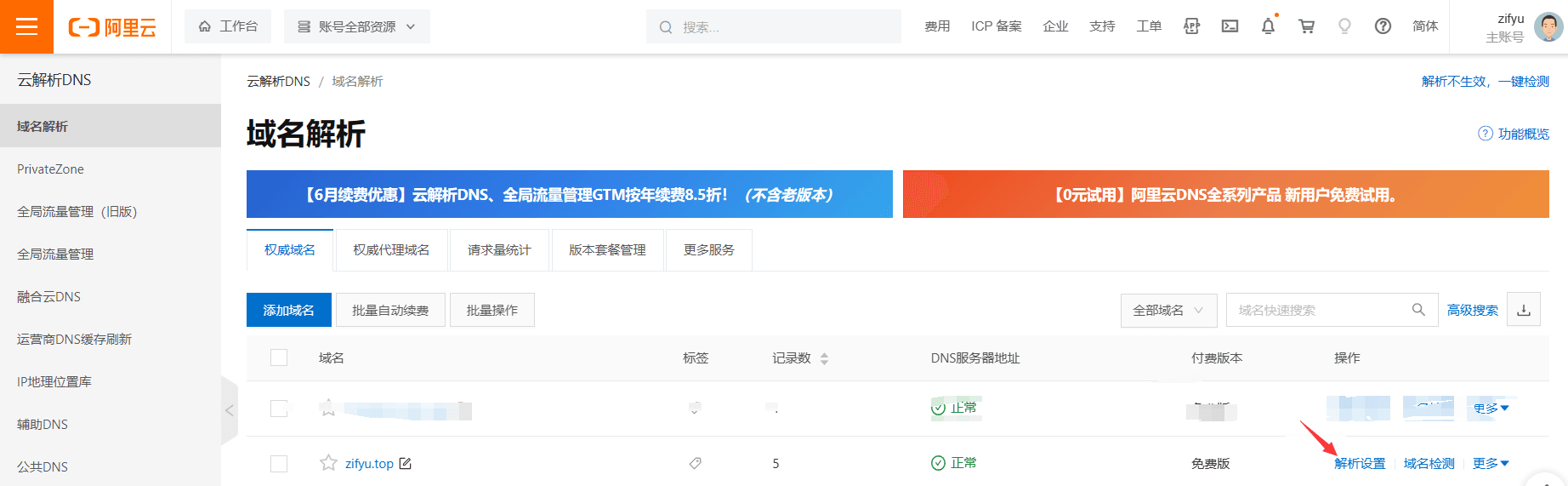Screen dimensions: 1568x486
Task: Switch to the 请求量统计 tab
Action: click(x=499, y=249)
